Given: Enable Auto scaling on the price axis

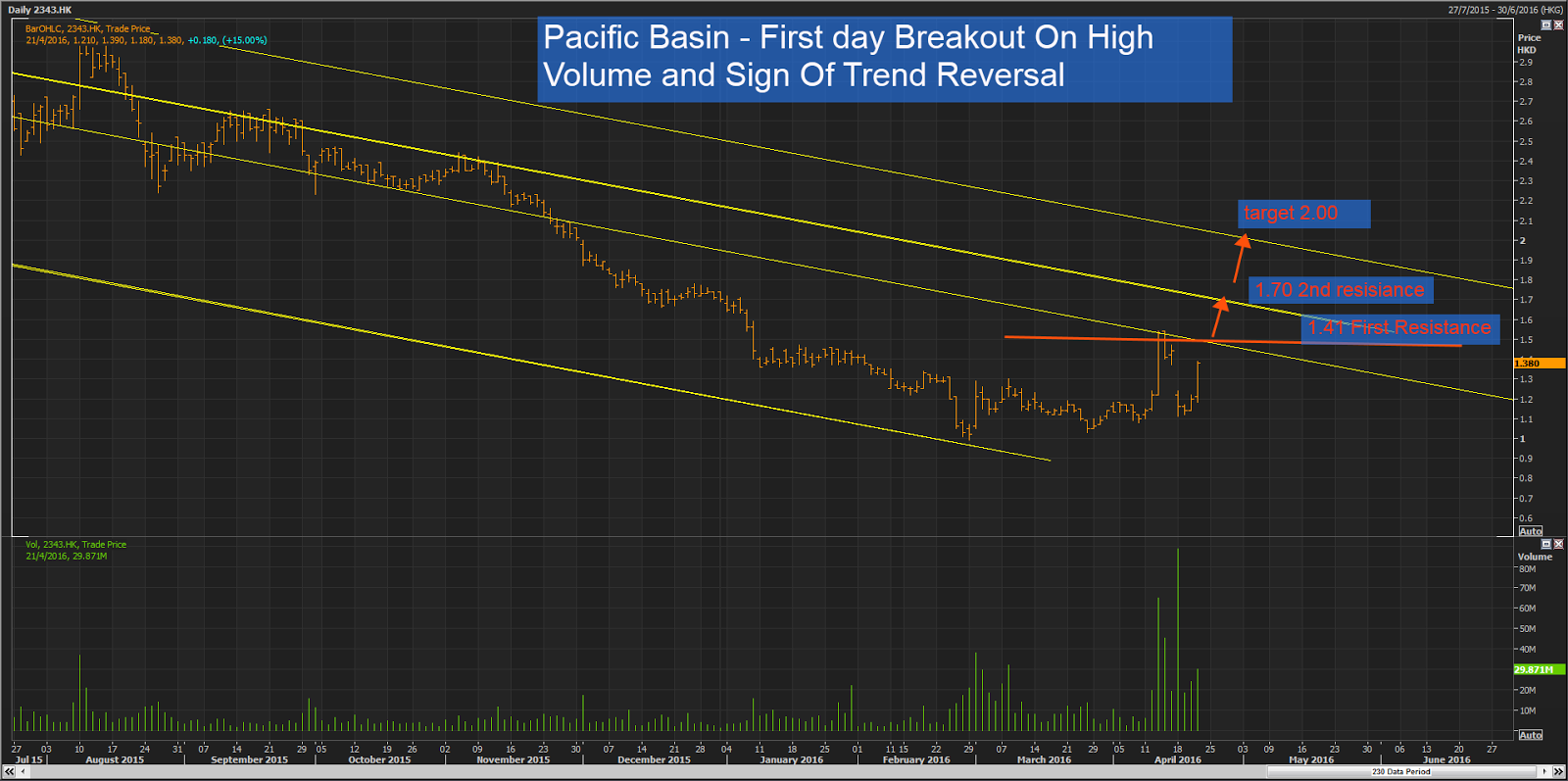Looking at the screenshot, I should pos(1531,531).
